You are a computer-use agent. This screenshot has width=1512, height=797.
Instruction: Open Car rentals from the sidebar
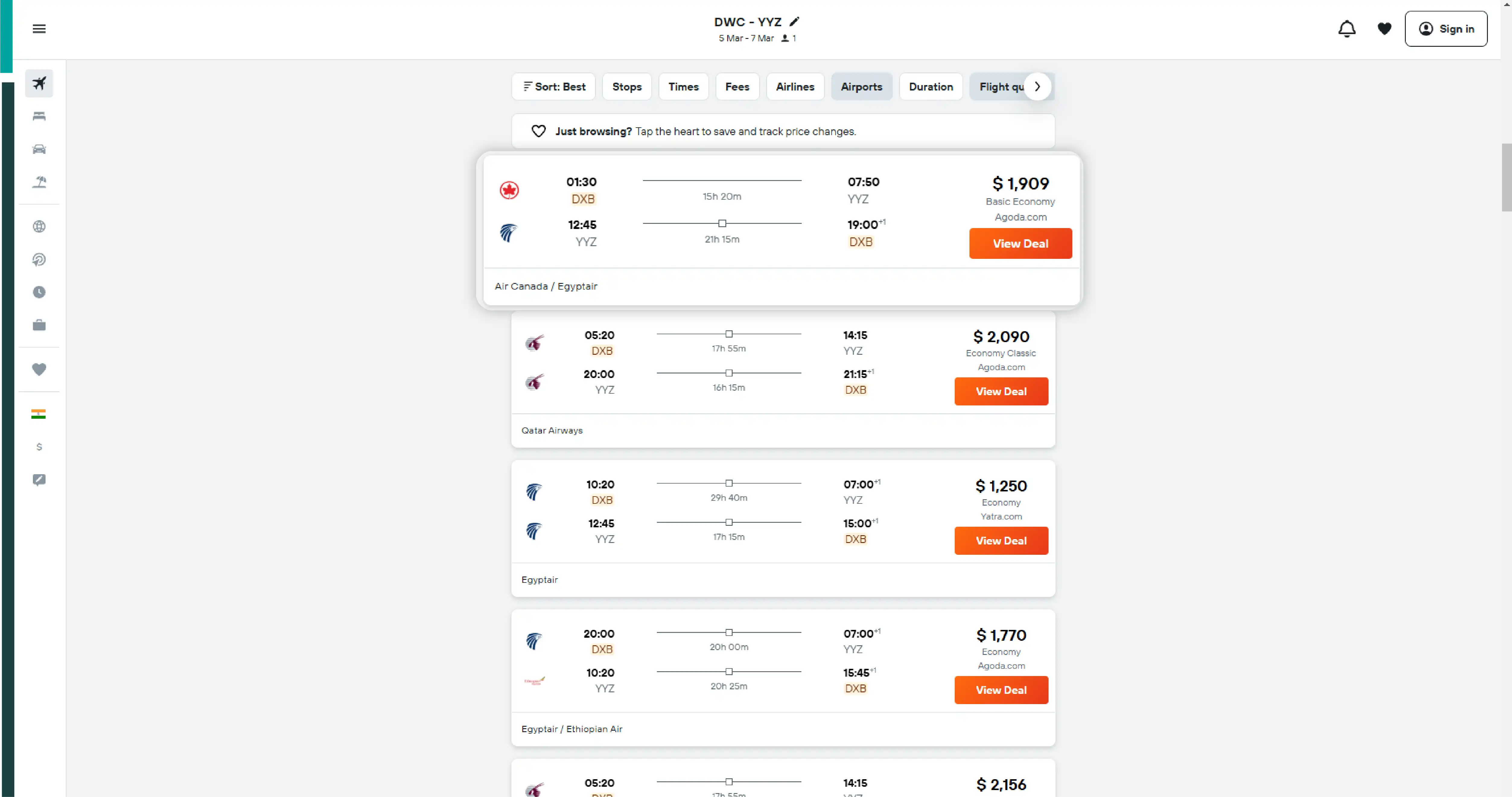point(39,149)
